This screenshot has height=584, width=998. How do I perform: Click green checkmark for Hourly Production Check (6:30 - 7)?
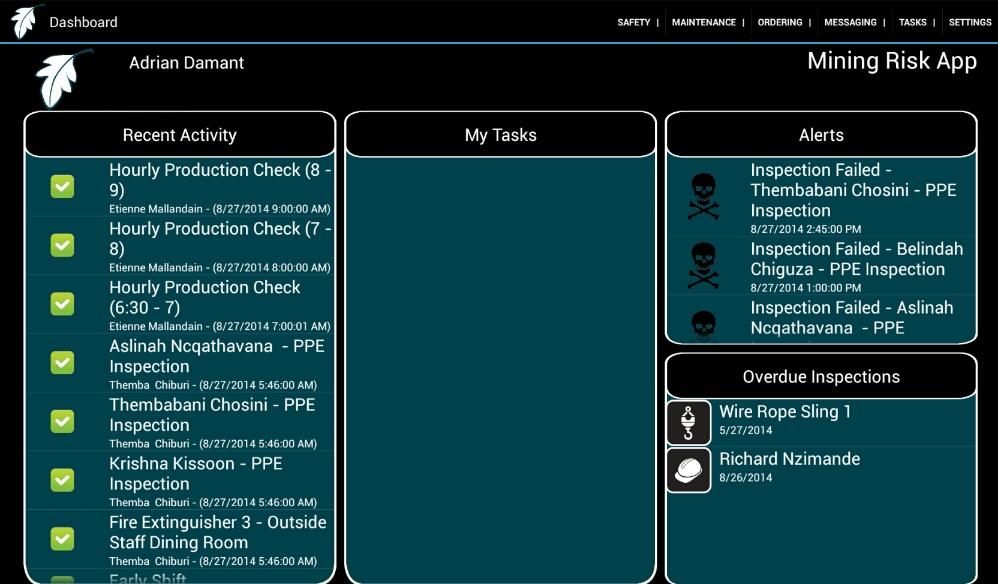click(x=62, y=304)
